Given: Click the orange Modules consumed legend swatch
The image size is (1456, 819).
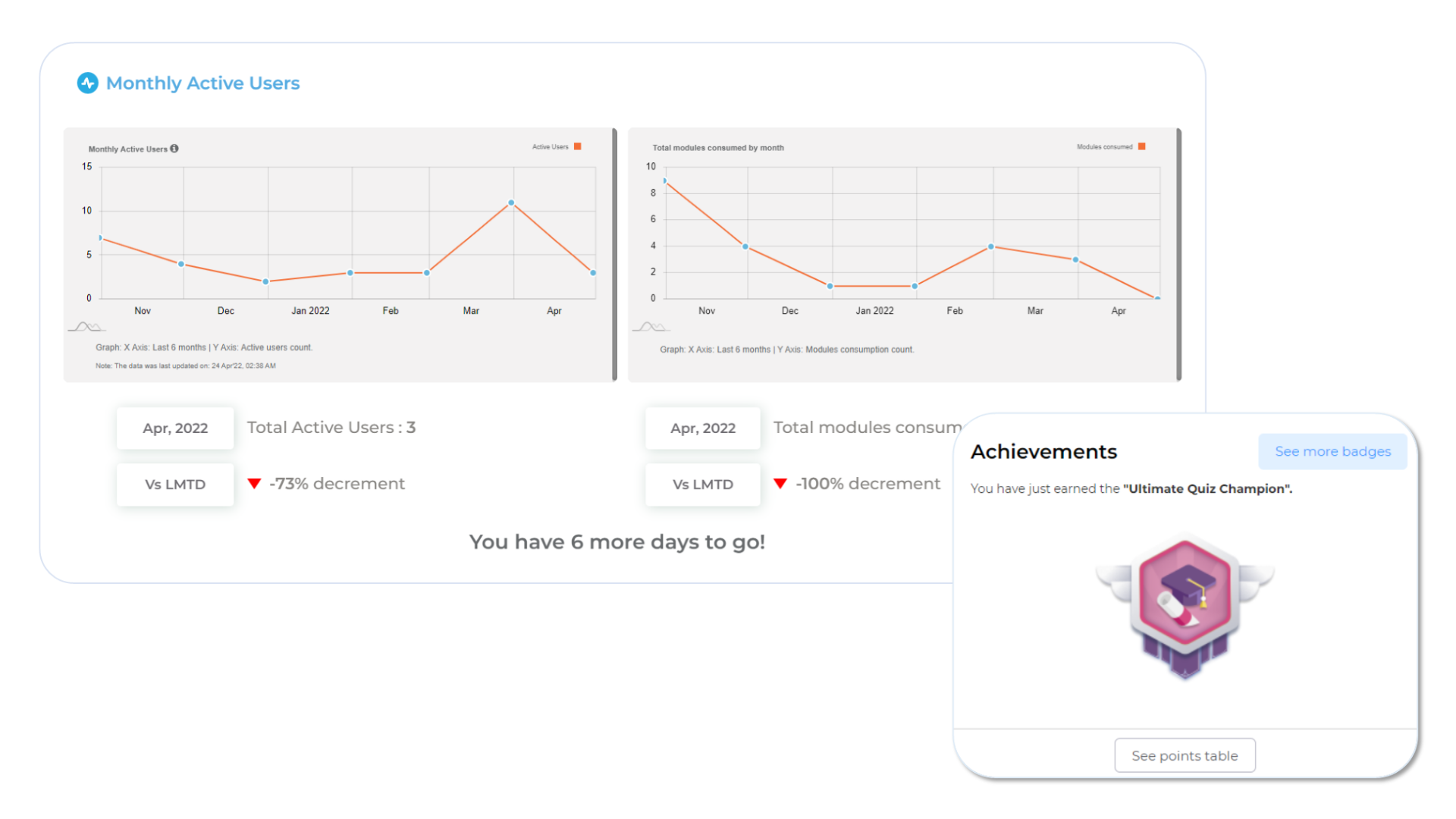Looking at the screenshot, I should pyautogui.click(x=1142, y=146).
